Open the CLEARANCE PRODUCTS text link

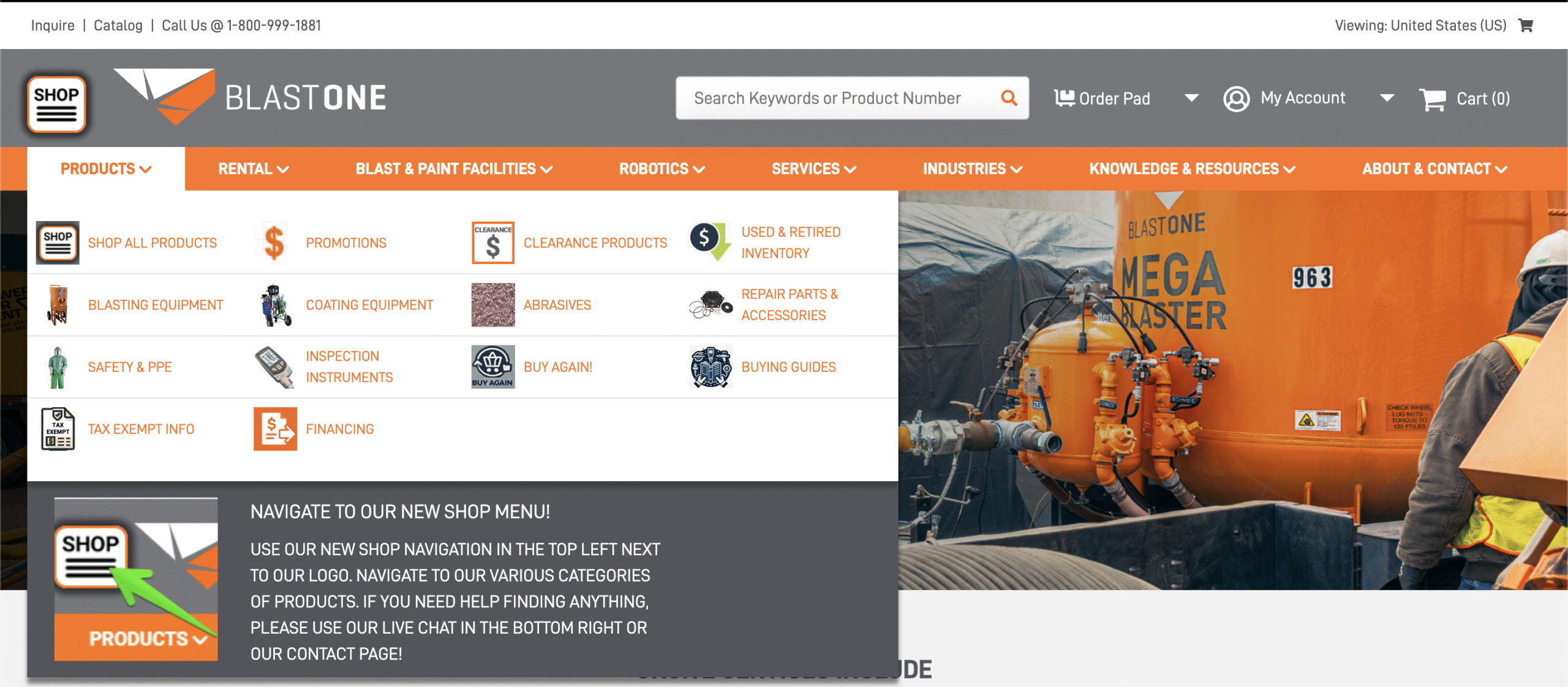pos(595,243)
